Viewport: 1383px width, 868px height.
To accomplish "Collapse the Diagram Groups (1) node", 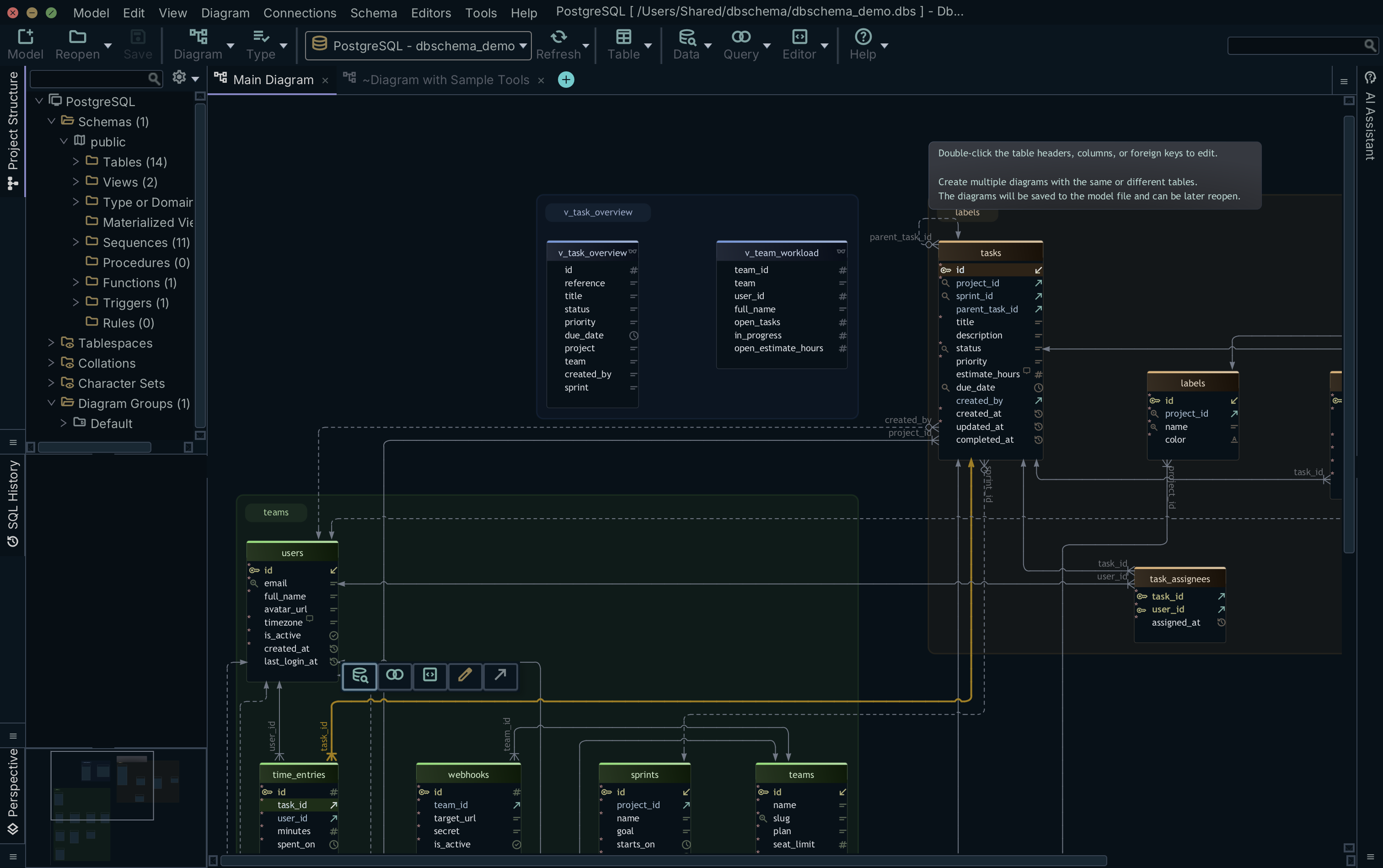I will 51,403.
